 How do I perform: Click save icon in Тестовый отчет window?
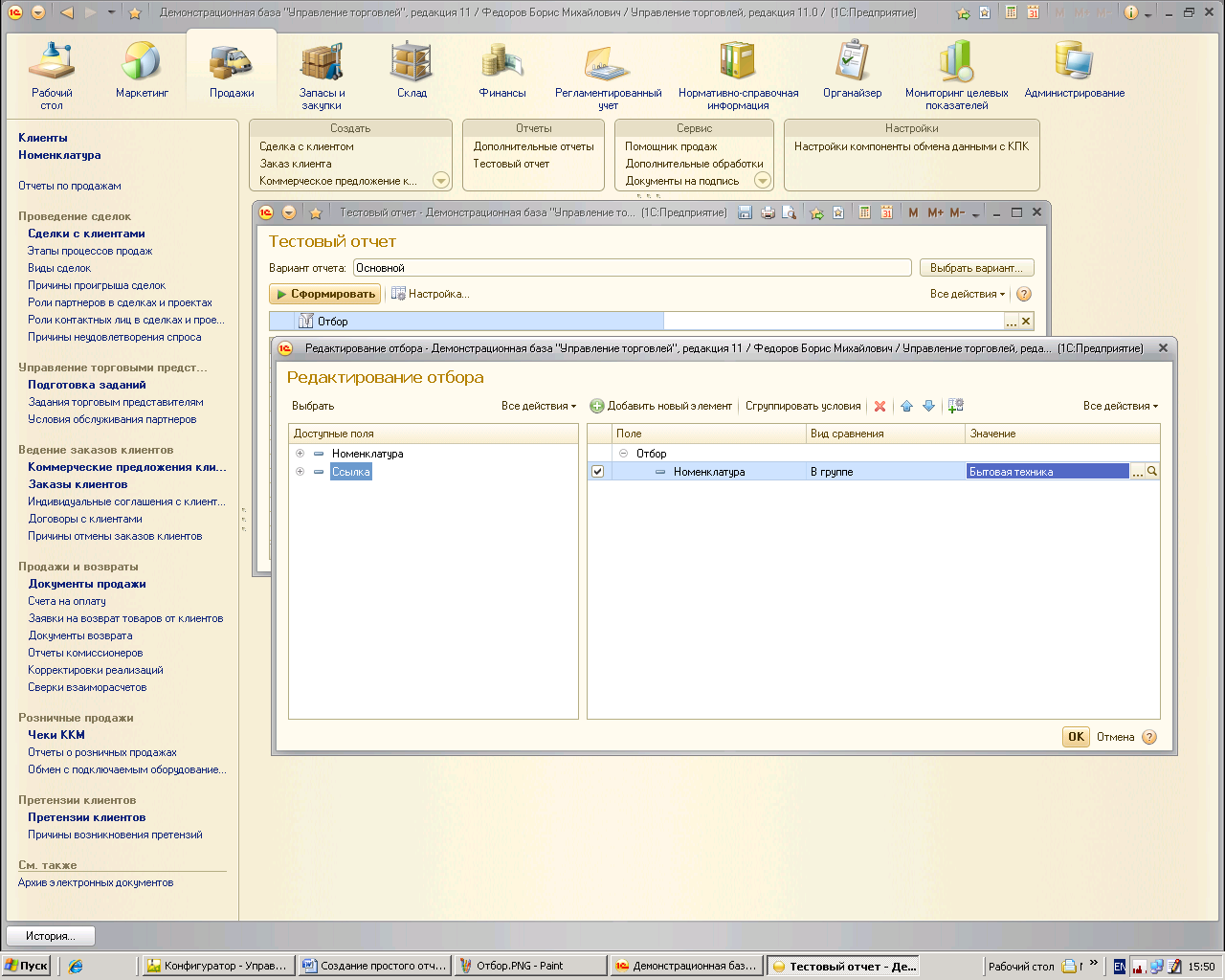coord(746,212)
